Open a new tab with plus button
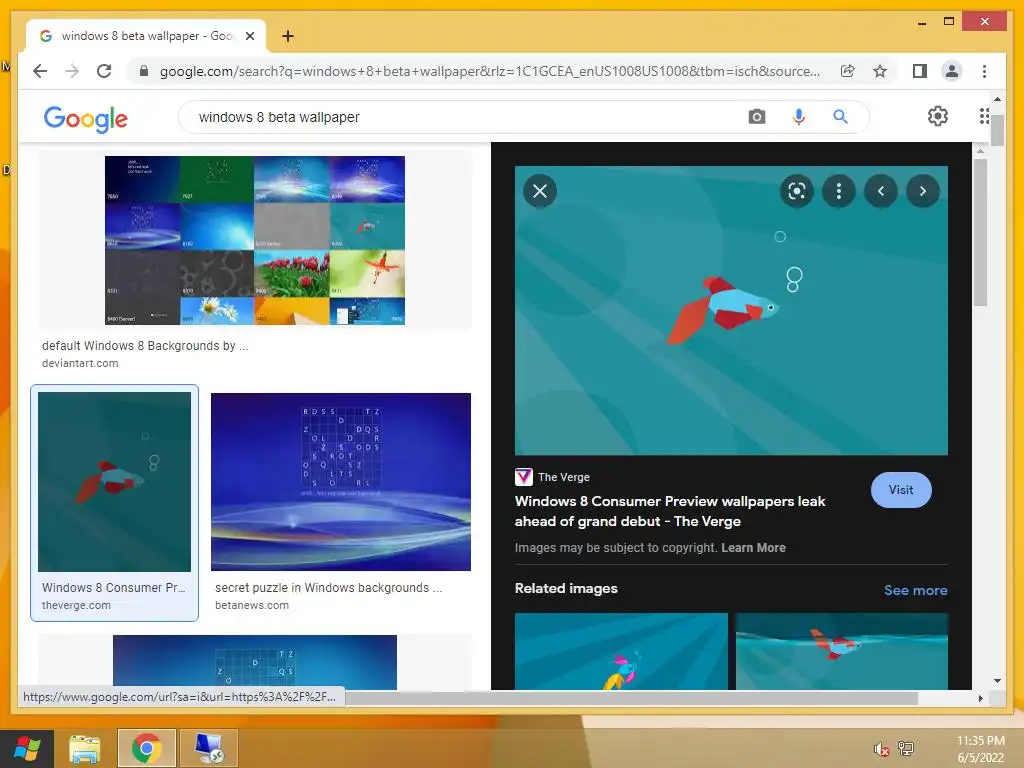Viewport: 1024px width, 768px height. click(x=287, y=36)
